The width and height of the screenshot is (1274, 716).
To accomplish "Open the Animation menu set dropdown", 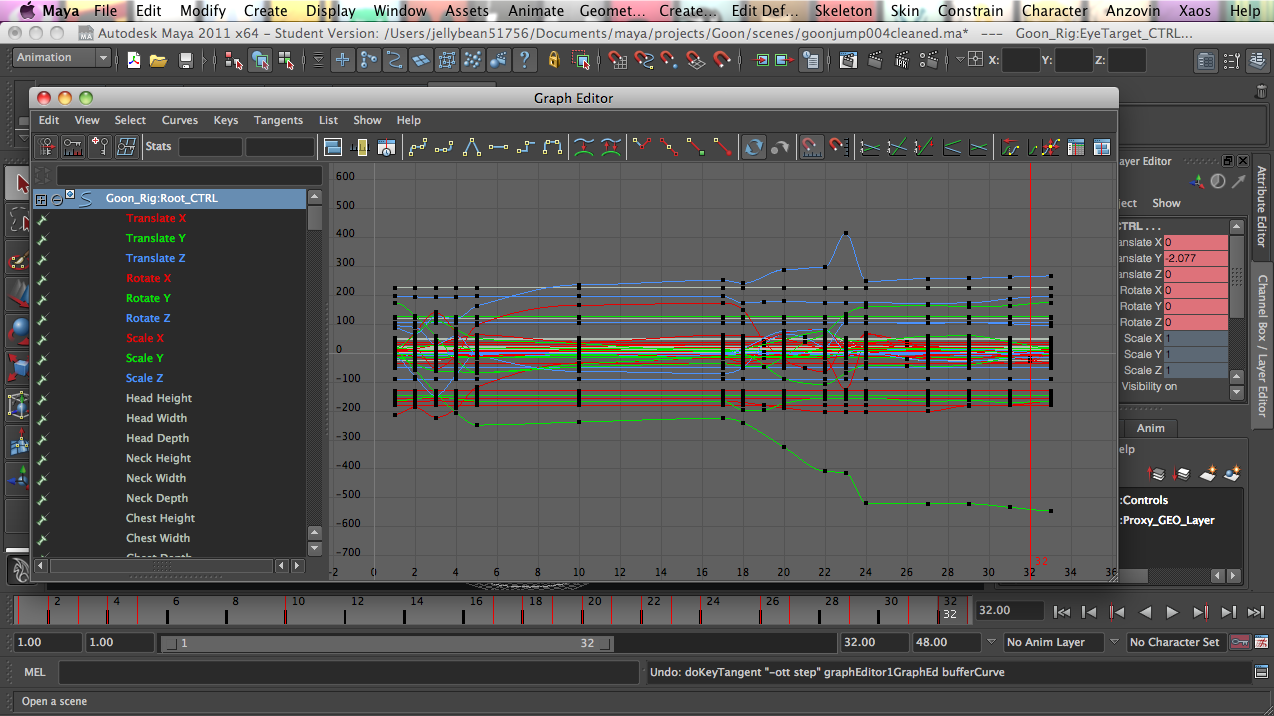I will tap(63, 58).
